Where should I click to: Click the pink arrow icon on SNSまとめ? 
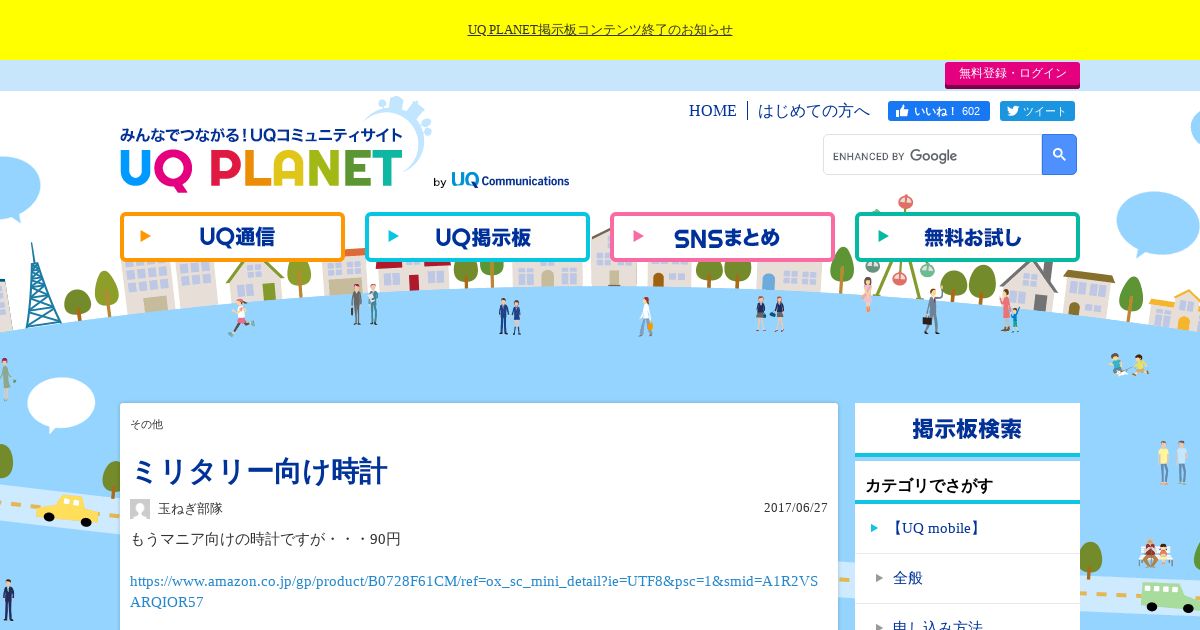638,237
